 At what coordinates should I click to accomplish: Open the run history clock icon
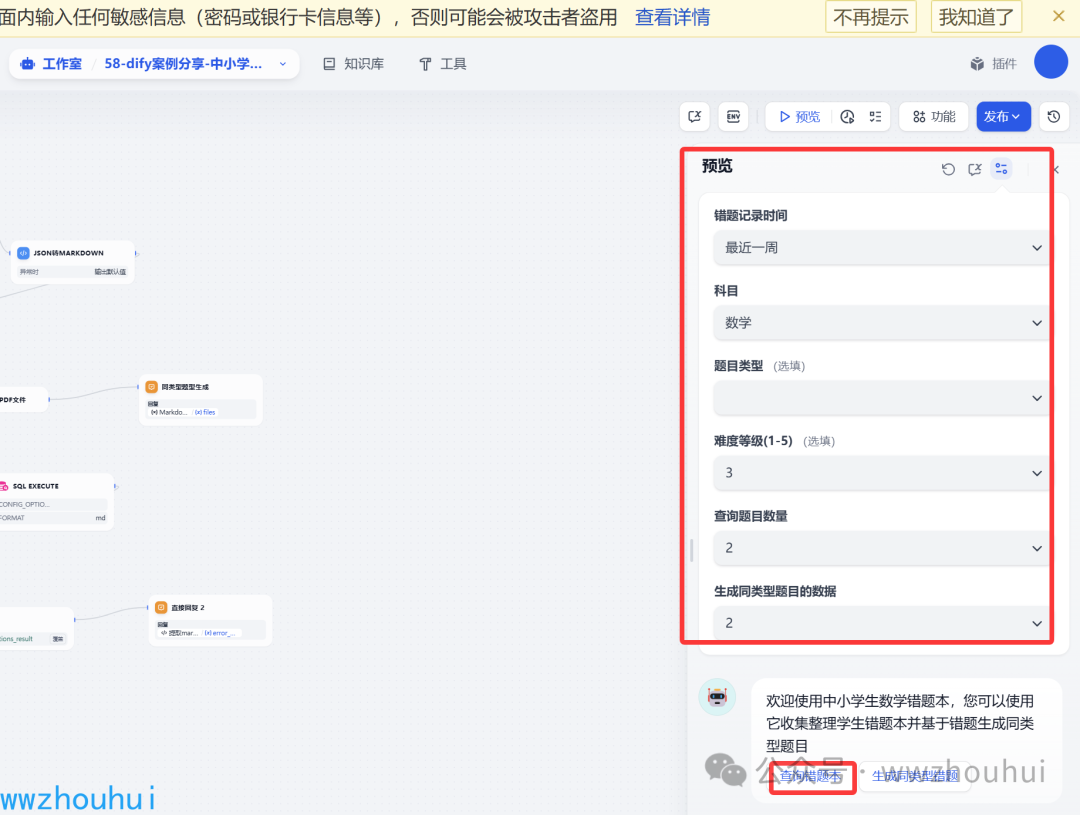click(x=847, y=116)
